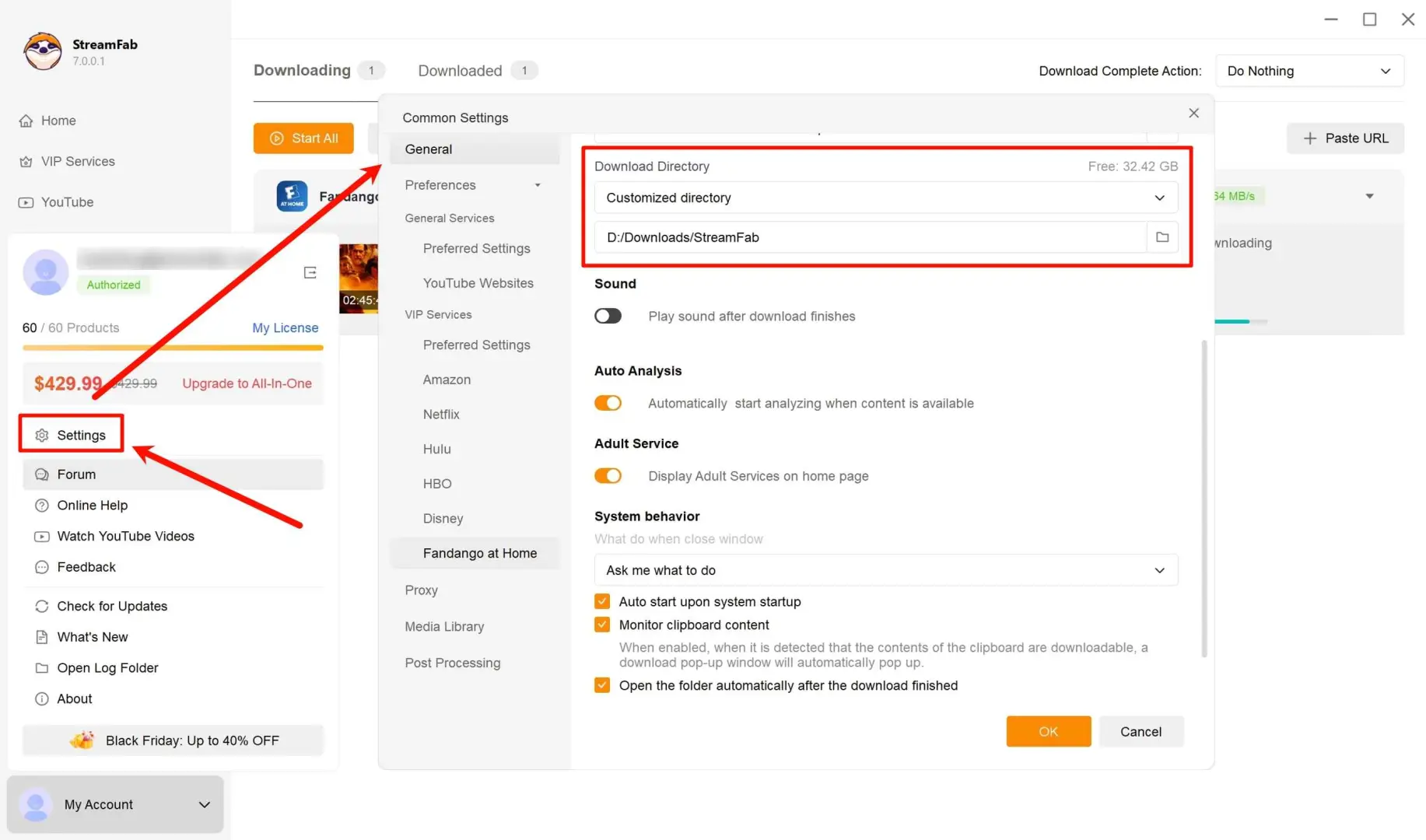Screen dimensions: 1426x840
Task: Select General in settings sidebar
Action: [475, 149]
